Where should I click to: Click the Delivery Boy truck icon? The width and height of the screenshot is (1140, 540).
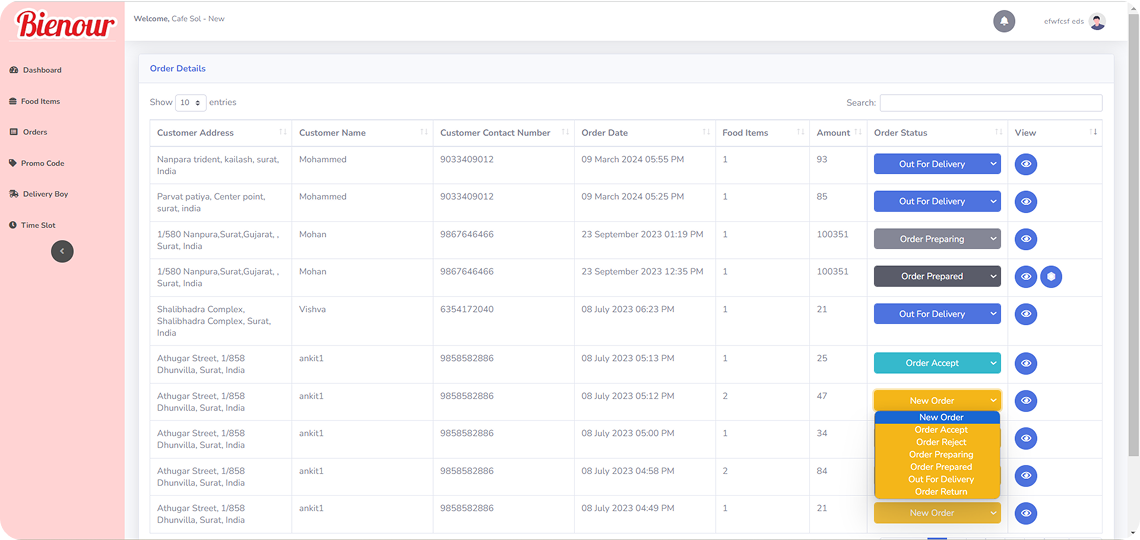(14, 194)
